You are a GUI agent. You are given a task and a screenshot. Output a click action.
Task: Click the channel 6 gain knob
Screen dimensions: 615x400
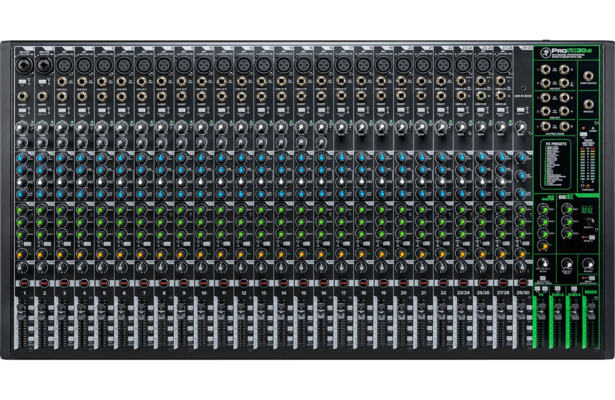(x=122, y=127)
